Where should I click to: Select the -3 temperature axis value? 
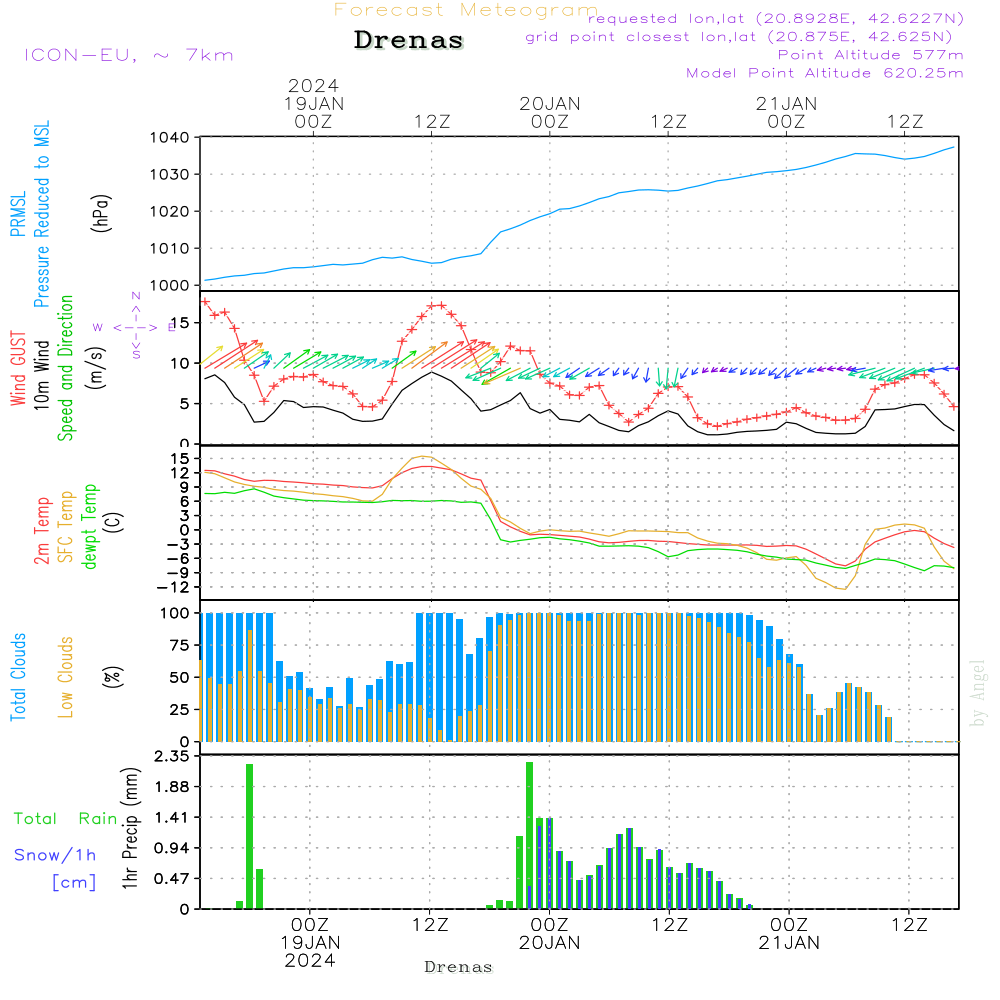[x=179, y=545]
